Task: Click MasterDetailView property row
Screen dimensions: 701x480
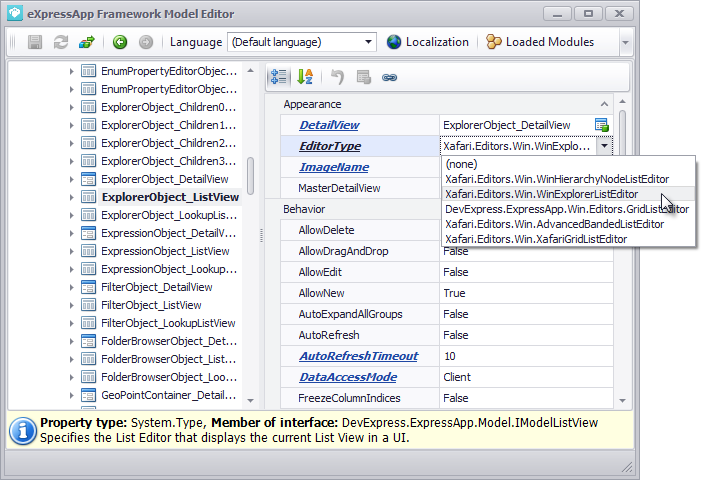Action: click(360, 188)
